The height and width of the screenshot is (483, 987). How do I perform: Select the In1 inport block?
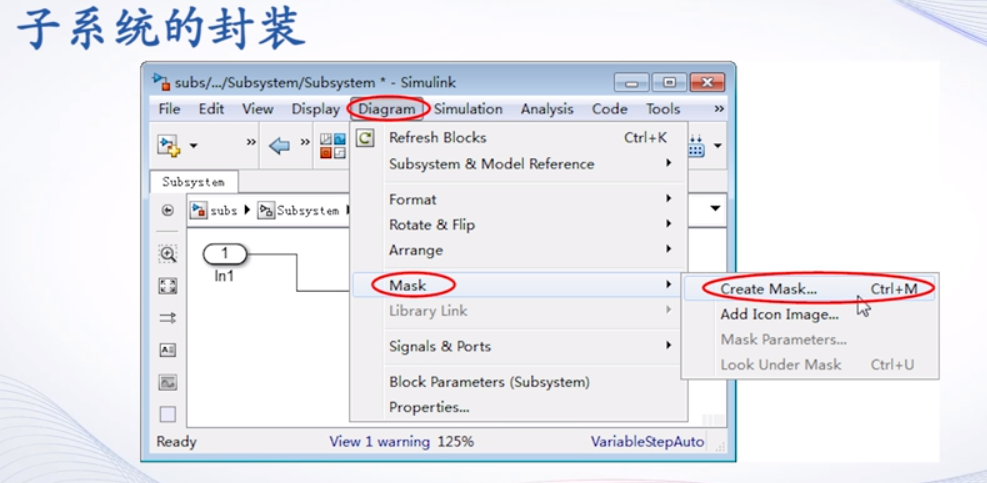[225, 254]
